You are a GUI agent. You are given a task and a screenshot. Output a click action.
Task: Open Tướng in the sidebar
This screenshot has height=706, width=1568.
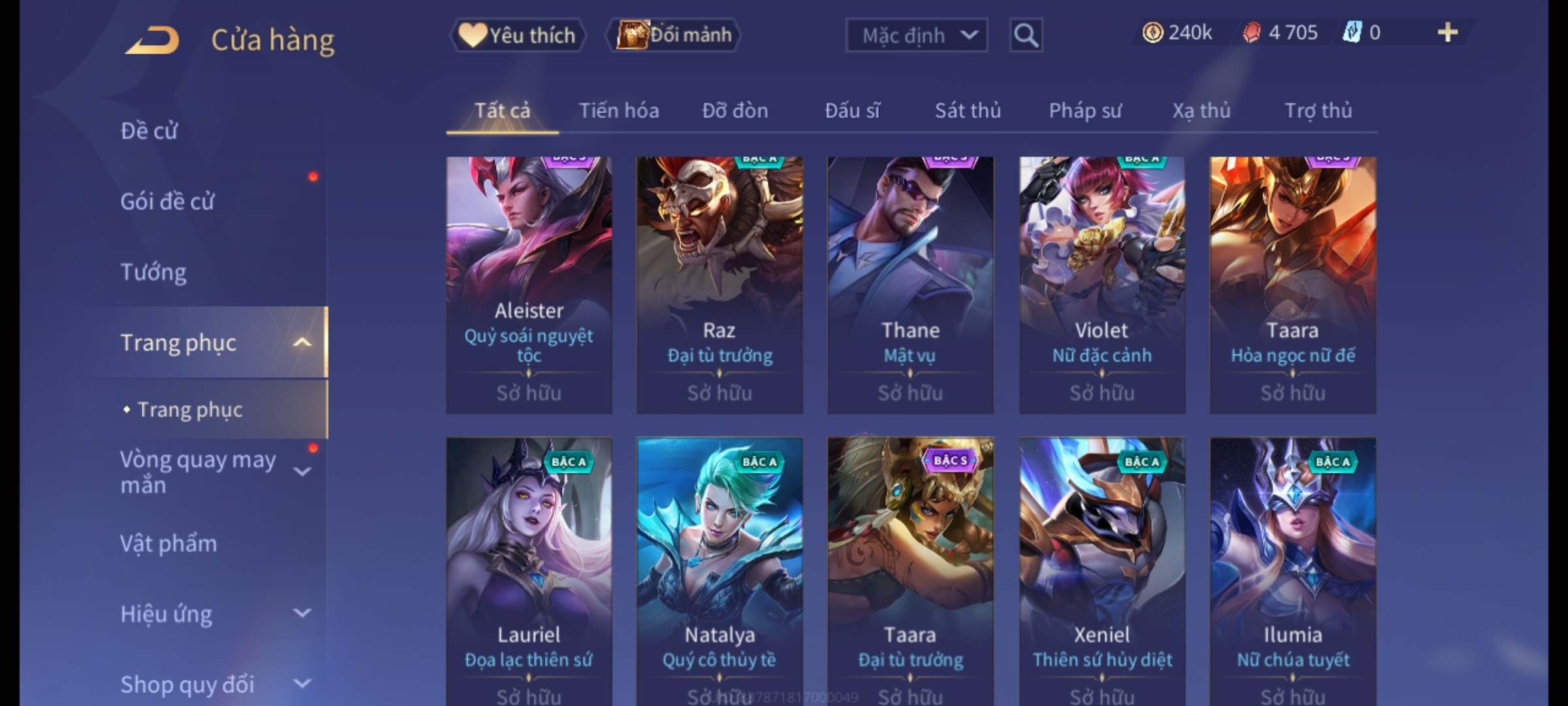coord(153,272)
